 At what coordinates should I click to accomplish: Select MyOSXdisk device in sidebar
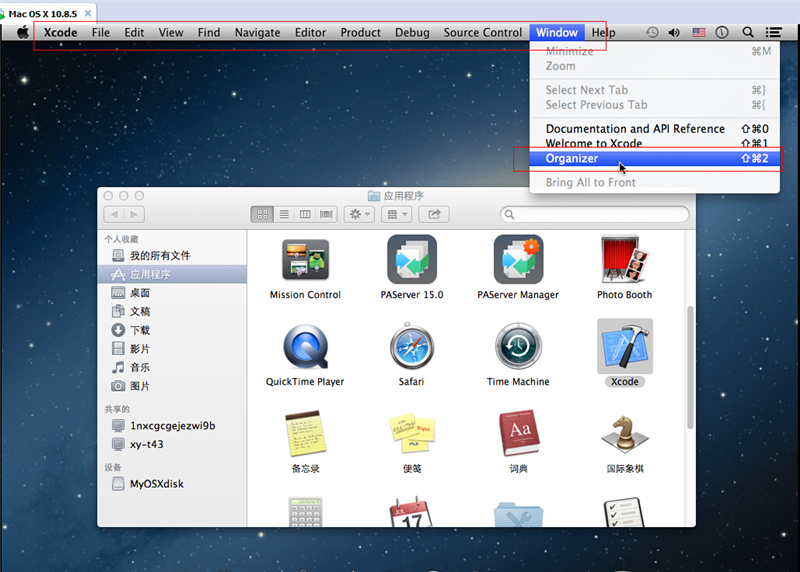pos(172,484)
